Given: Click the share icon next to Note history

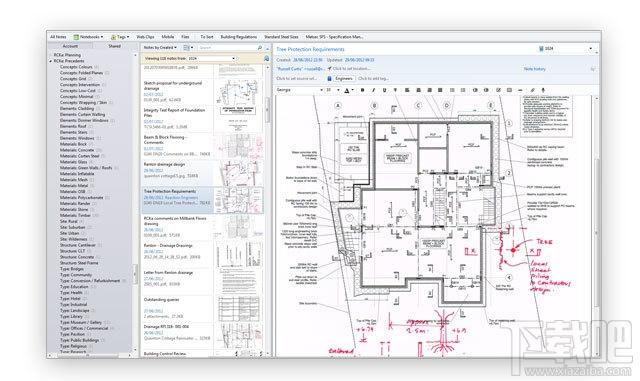Looking at the screenshot, I should (593, 69).
